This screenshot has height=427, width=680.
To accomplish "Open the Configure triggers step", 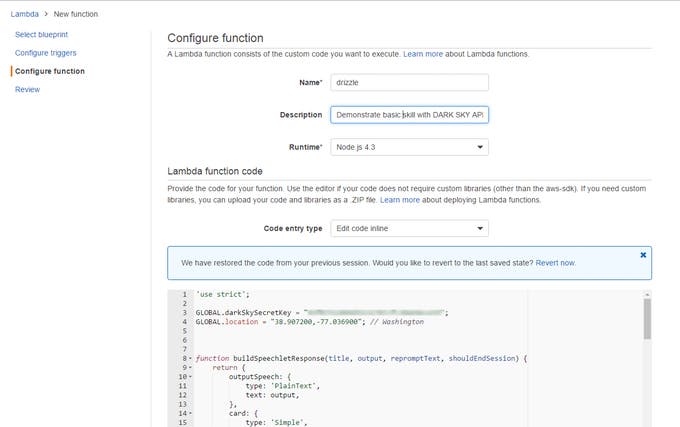I will pos(45,53).
